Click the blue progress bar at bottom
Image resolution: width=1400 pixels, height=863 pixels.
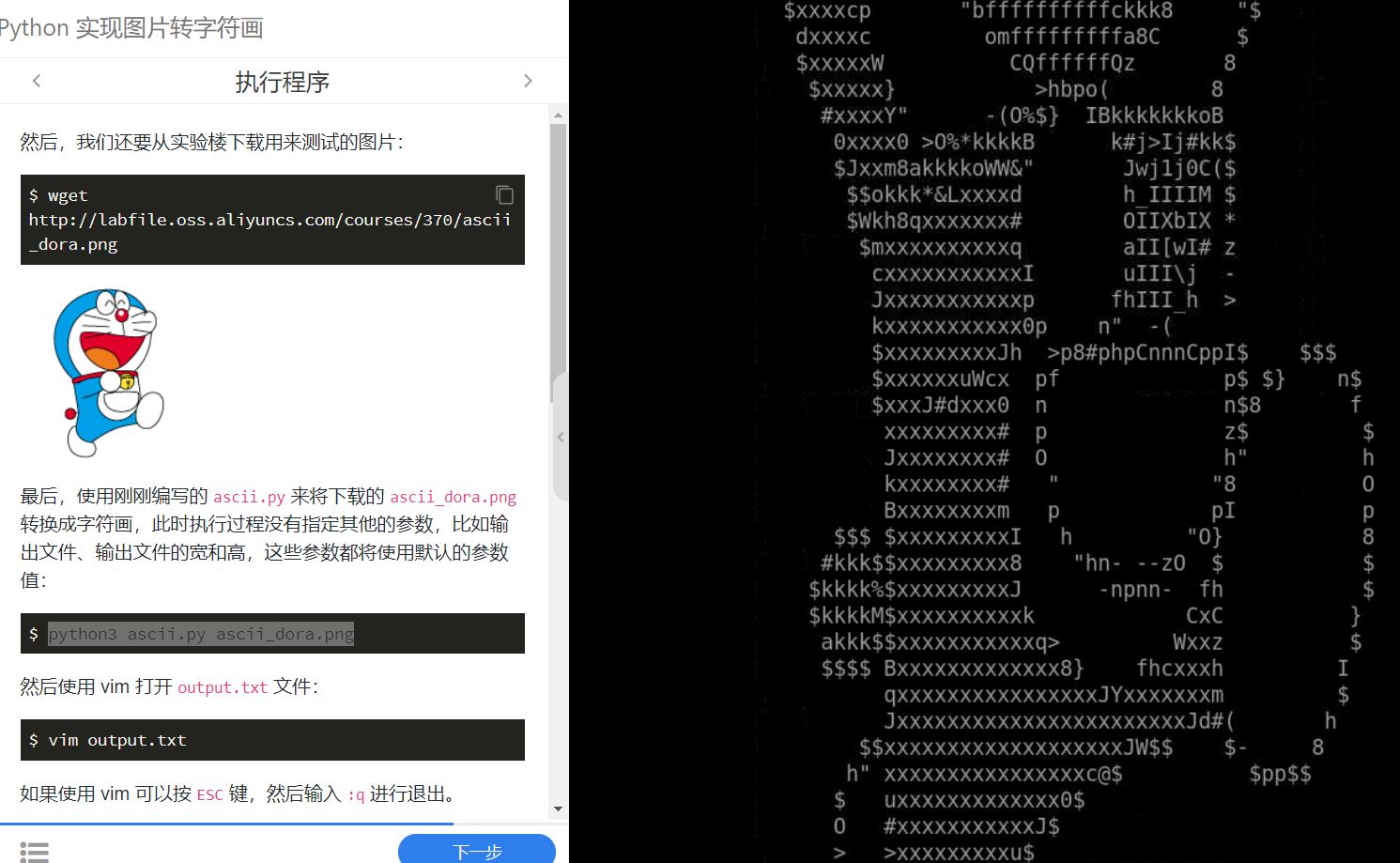coord(227,824)
